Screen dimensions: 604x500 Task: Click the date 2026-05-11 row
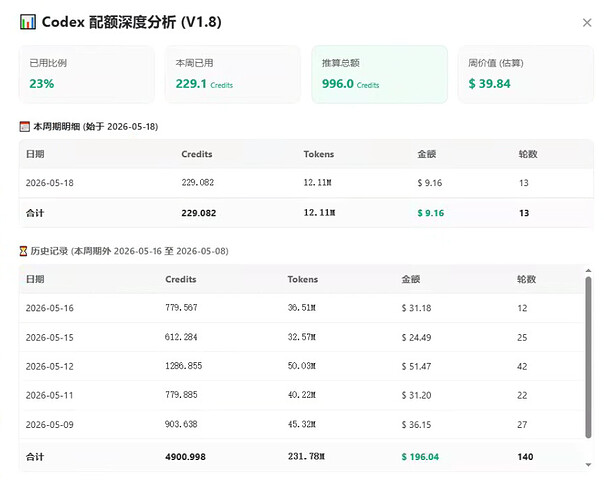pyautogui.click(x=302, y=395)
